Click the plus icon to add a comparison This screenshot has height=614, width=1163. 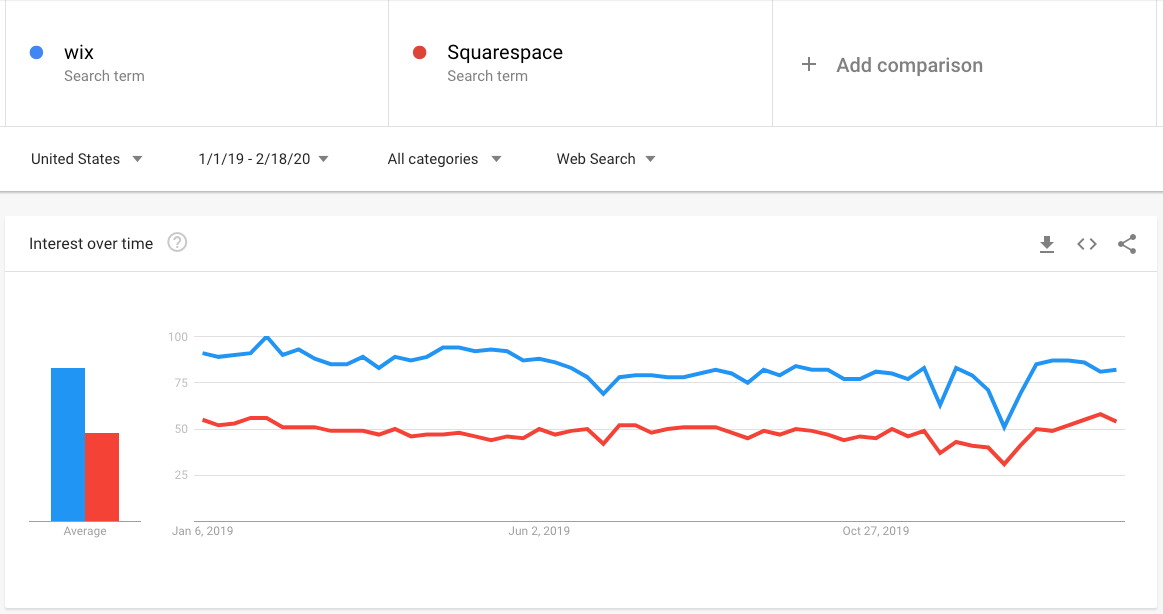[808, 64]
